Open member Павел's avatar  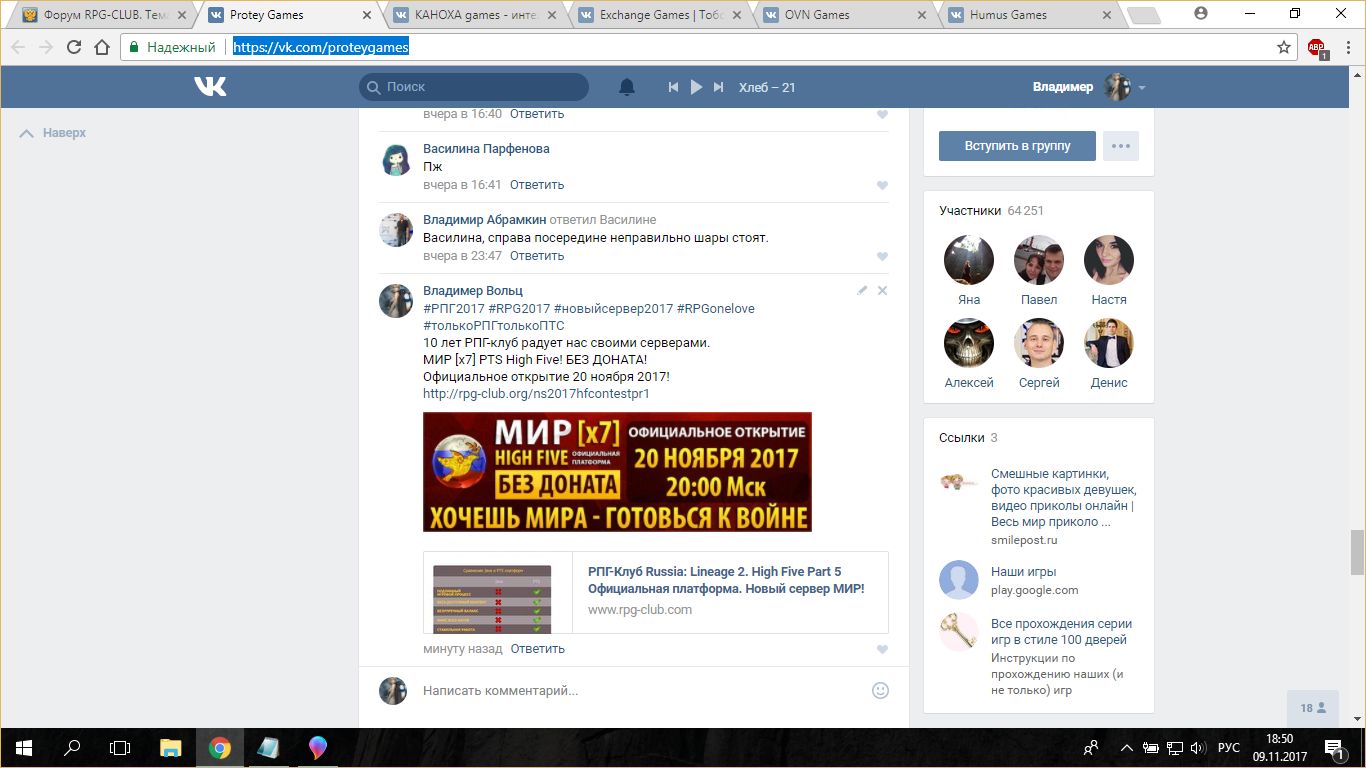tap(1039, 260)
